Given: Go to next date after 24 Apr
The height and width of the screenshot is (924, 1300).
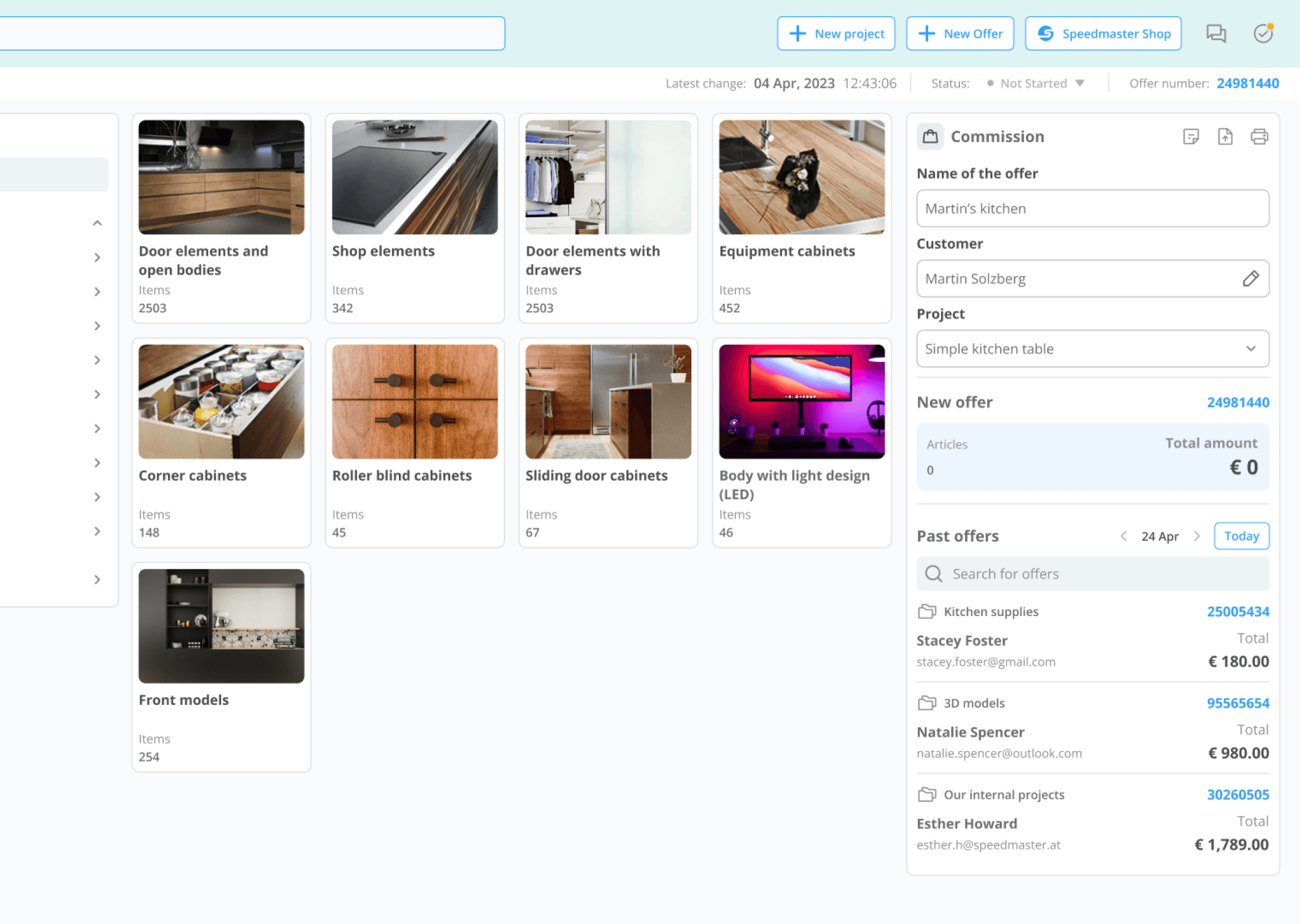Looking at the screenshot, I should 1197,536.
